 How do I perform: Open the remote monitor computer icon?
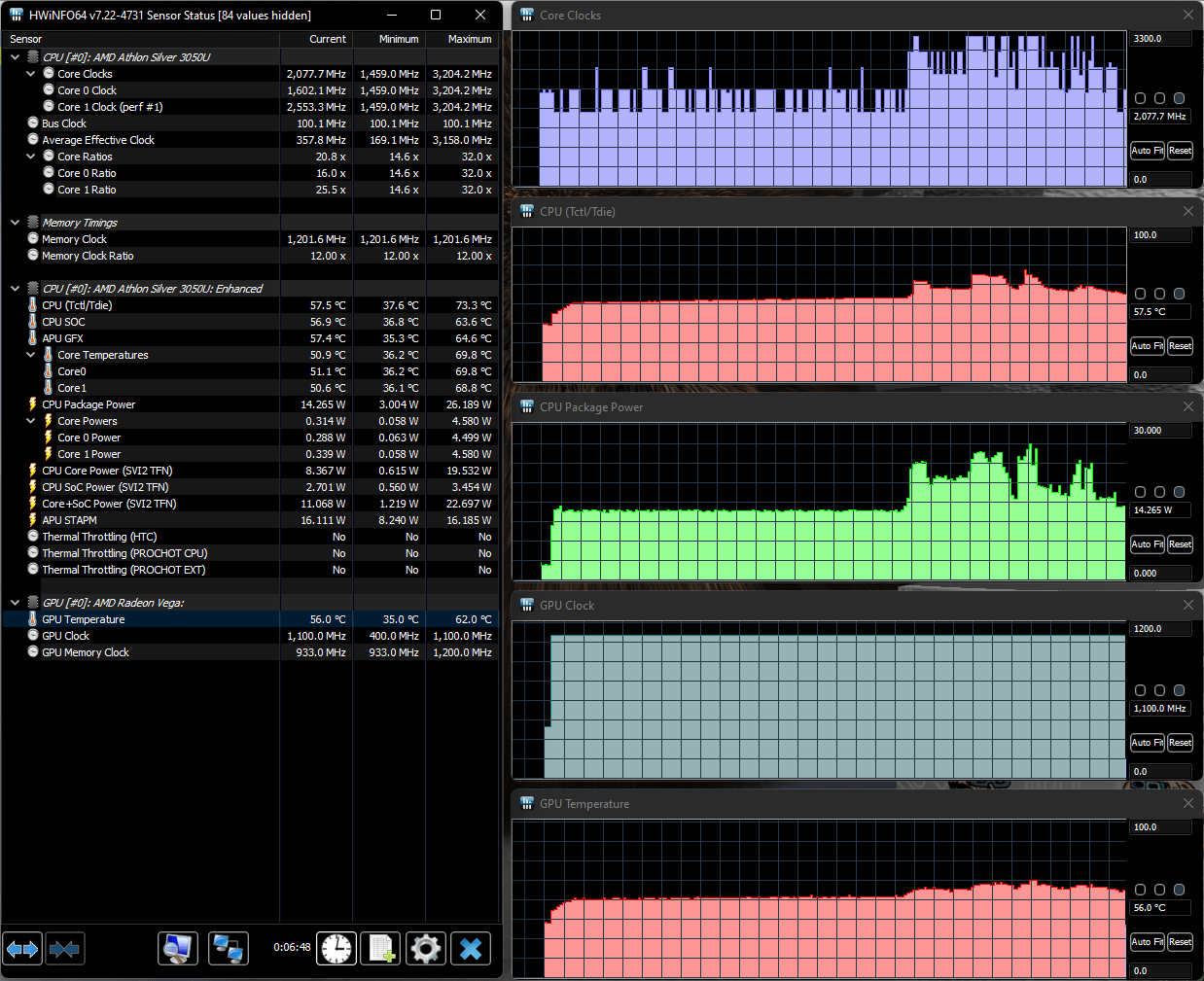(178, 949)
